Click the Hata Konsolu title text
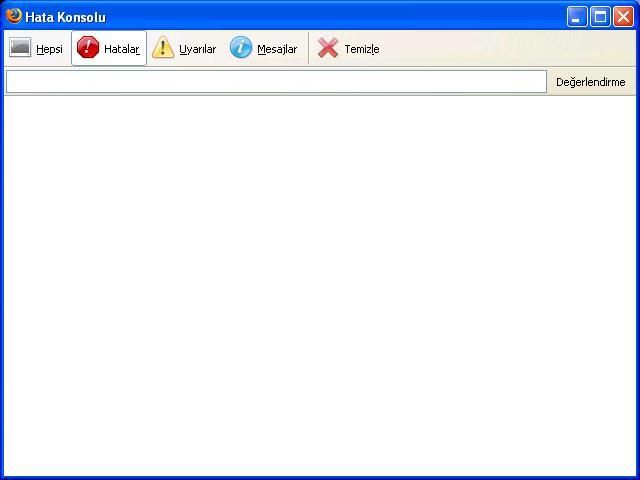Viewport: 640px width, 480px height. click(65, 17)
